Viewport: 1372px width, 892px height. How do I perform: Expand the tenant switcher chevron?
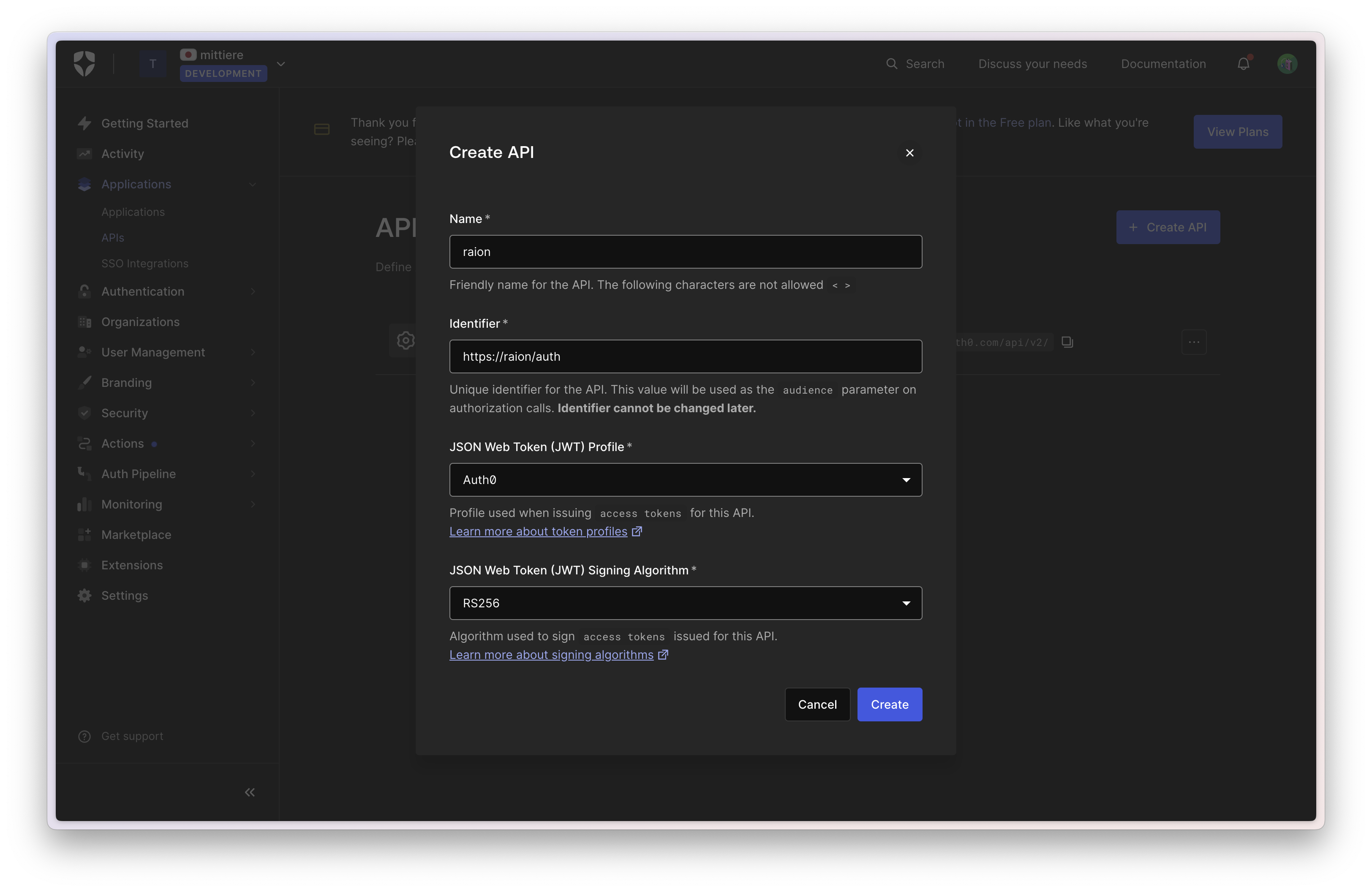pos(281,64)
